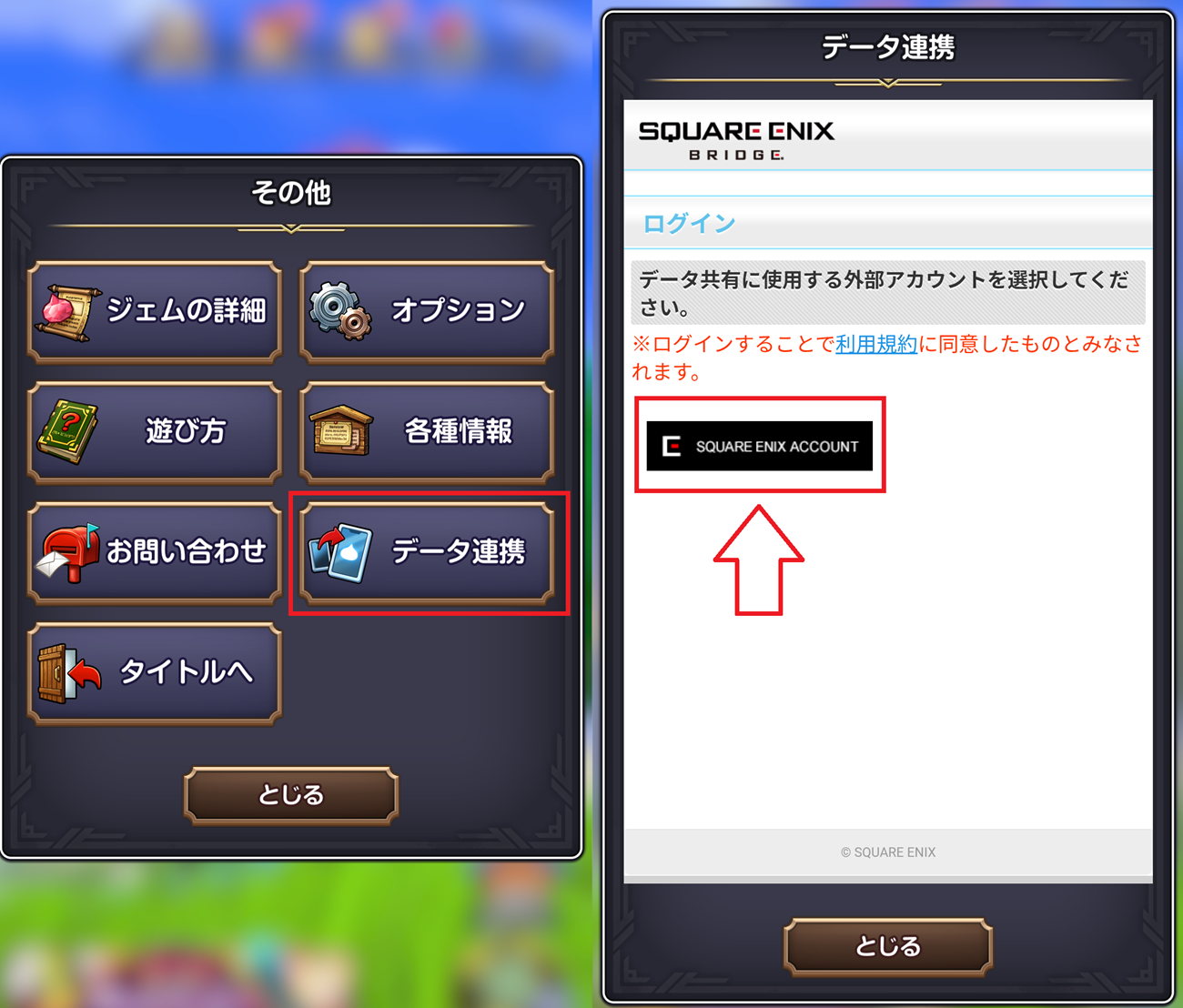Open データ連携 data link
This screenshot has height=1008, width=1183.
pyautogui.click(x=427, y=552)
